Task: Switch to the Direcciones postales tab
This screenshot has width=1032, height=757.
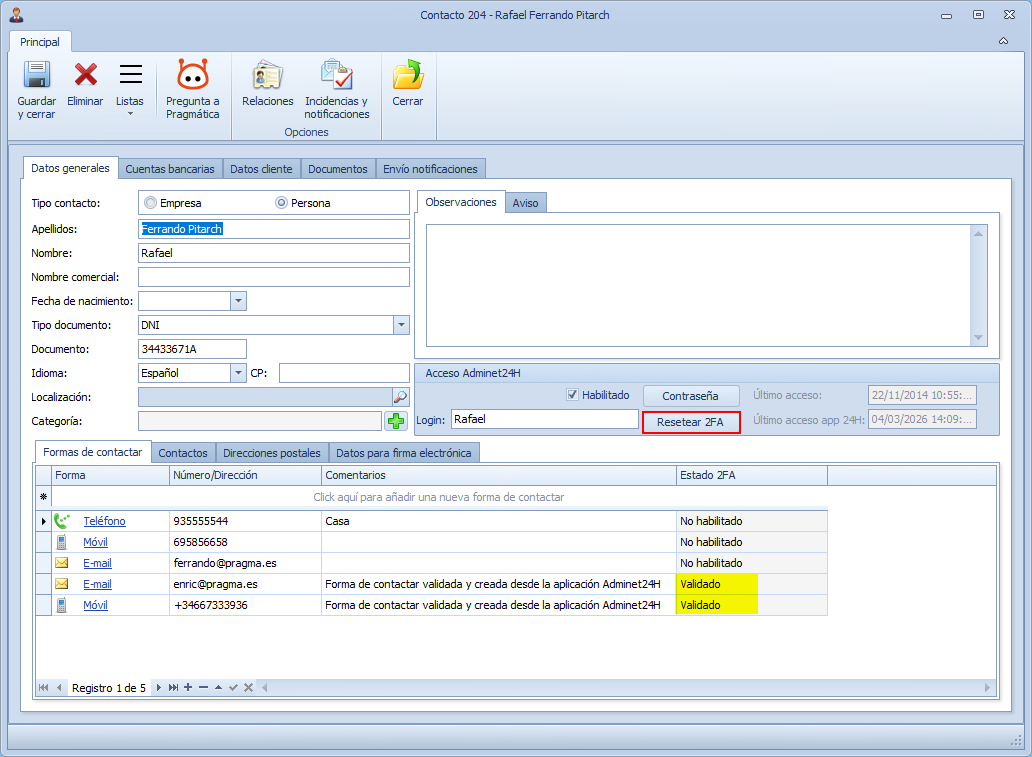Action: click(272, 453)
